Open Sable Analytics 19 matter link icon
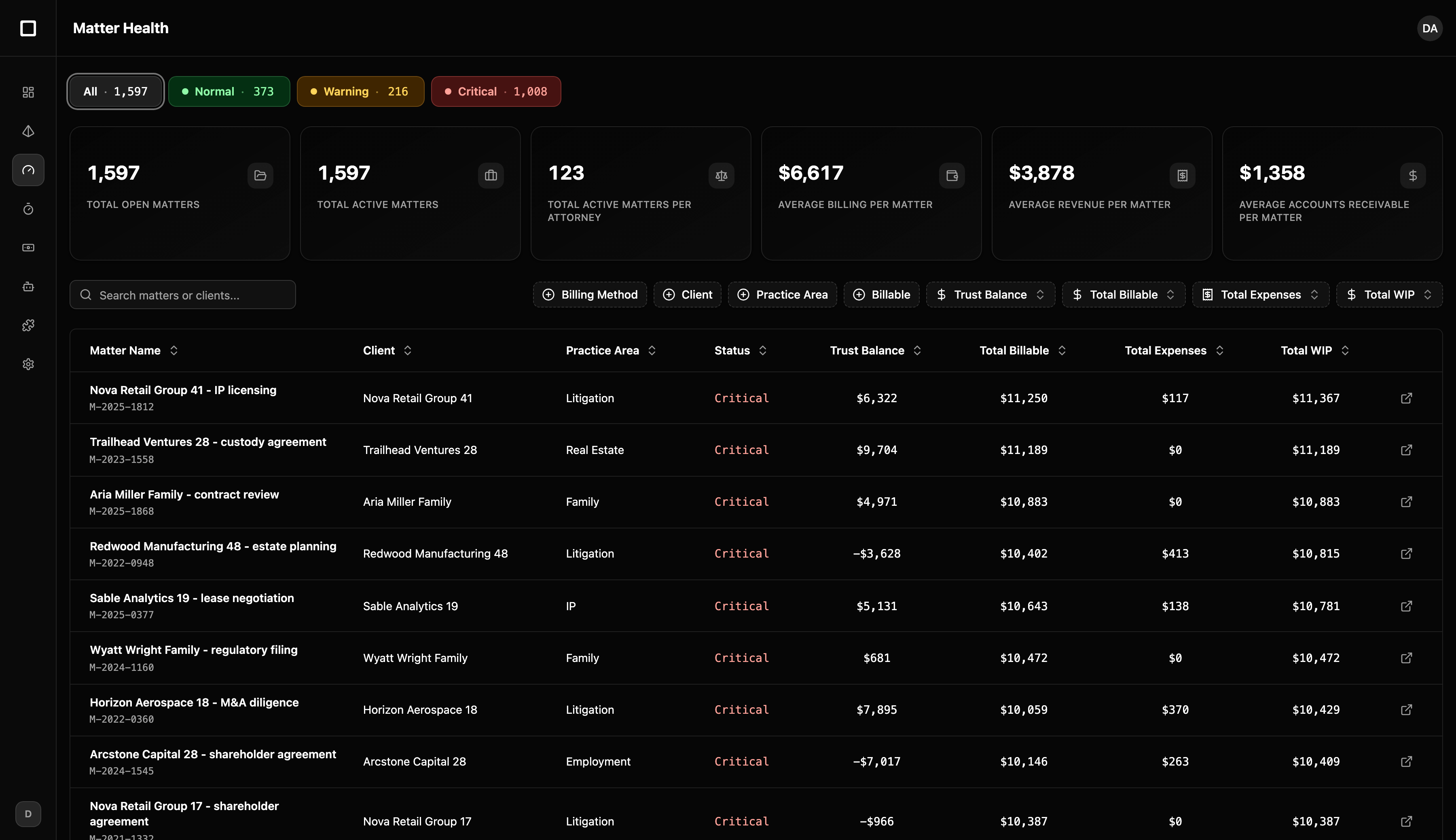The height and width of the screenshot is (840, 1456). click(1406, 606)
